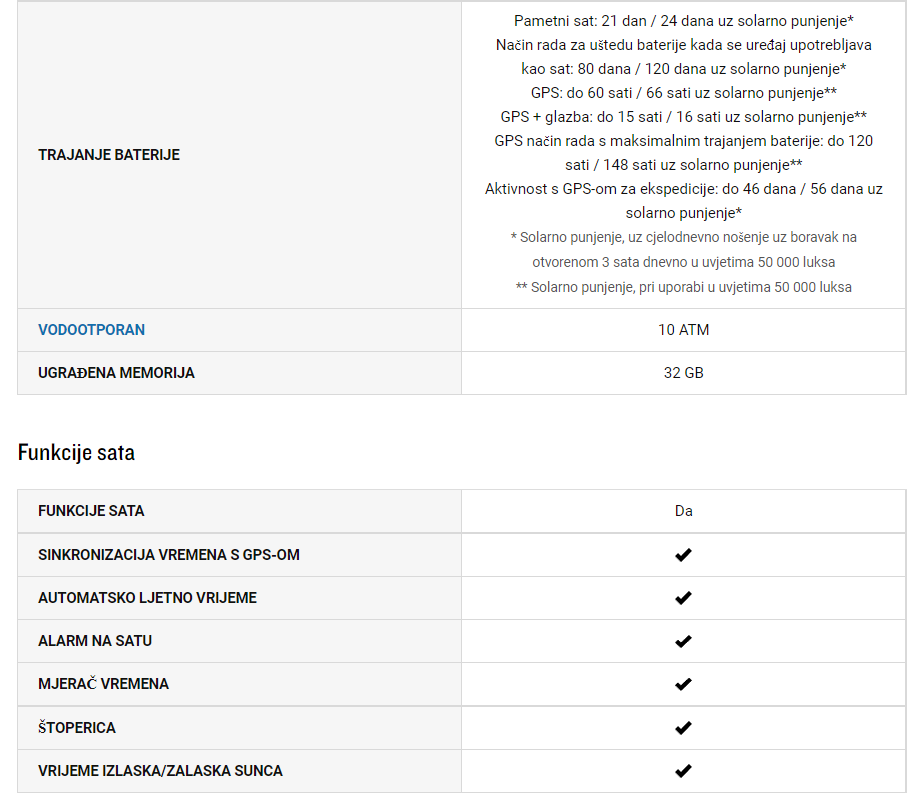This screenshot has width=916, height=802.
Task: Click the Da value for Funkcije sata
Action: coord(683,511)
